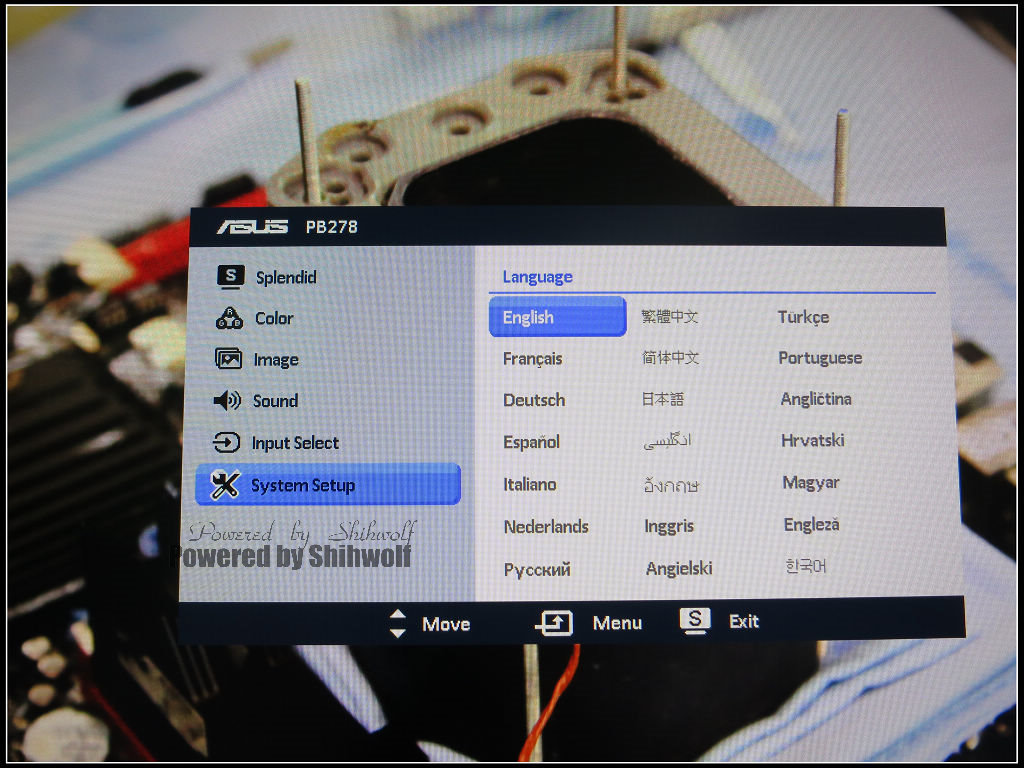1024x768 pixels.
Task: Select Nederlands language
Action: pyautogui.click(x=546, y=526)
